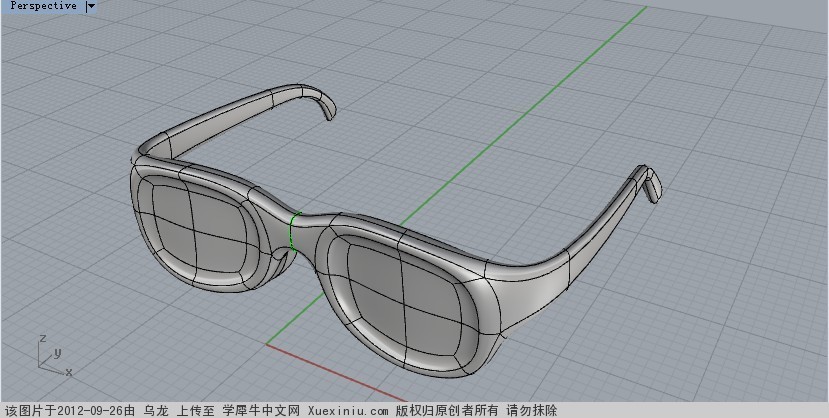Image resolution: width=829 pixels, height=418 pixels.
Task: Click the XYZ world axis icon
Action: (x=54, y=355)
